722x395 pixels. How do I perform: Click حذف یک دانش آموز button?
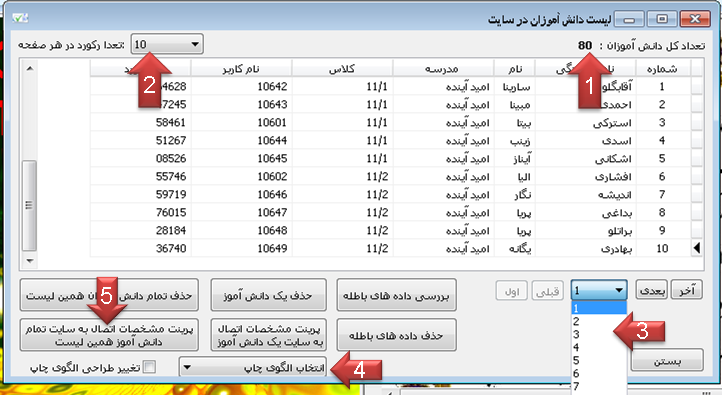click(268, 295)
